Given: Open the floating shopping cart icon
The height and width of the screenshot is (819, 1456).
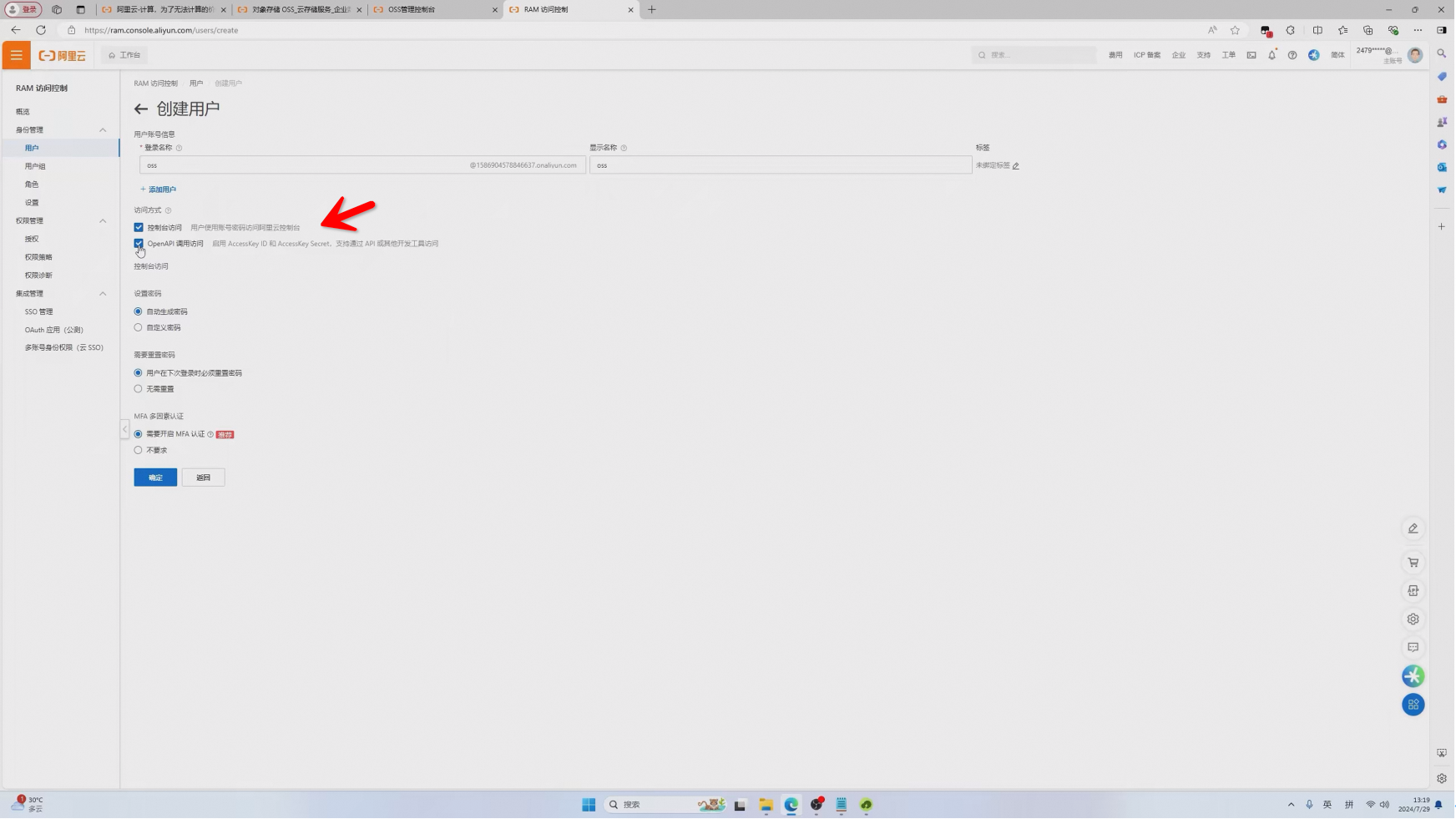Looking at the screenshot, I should pos(1413,563).
